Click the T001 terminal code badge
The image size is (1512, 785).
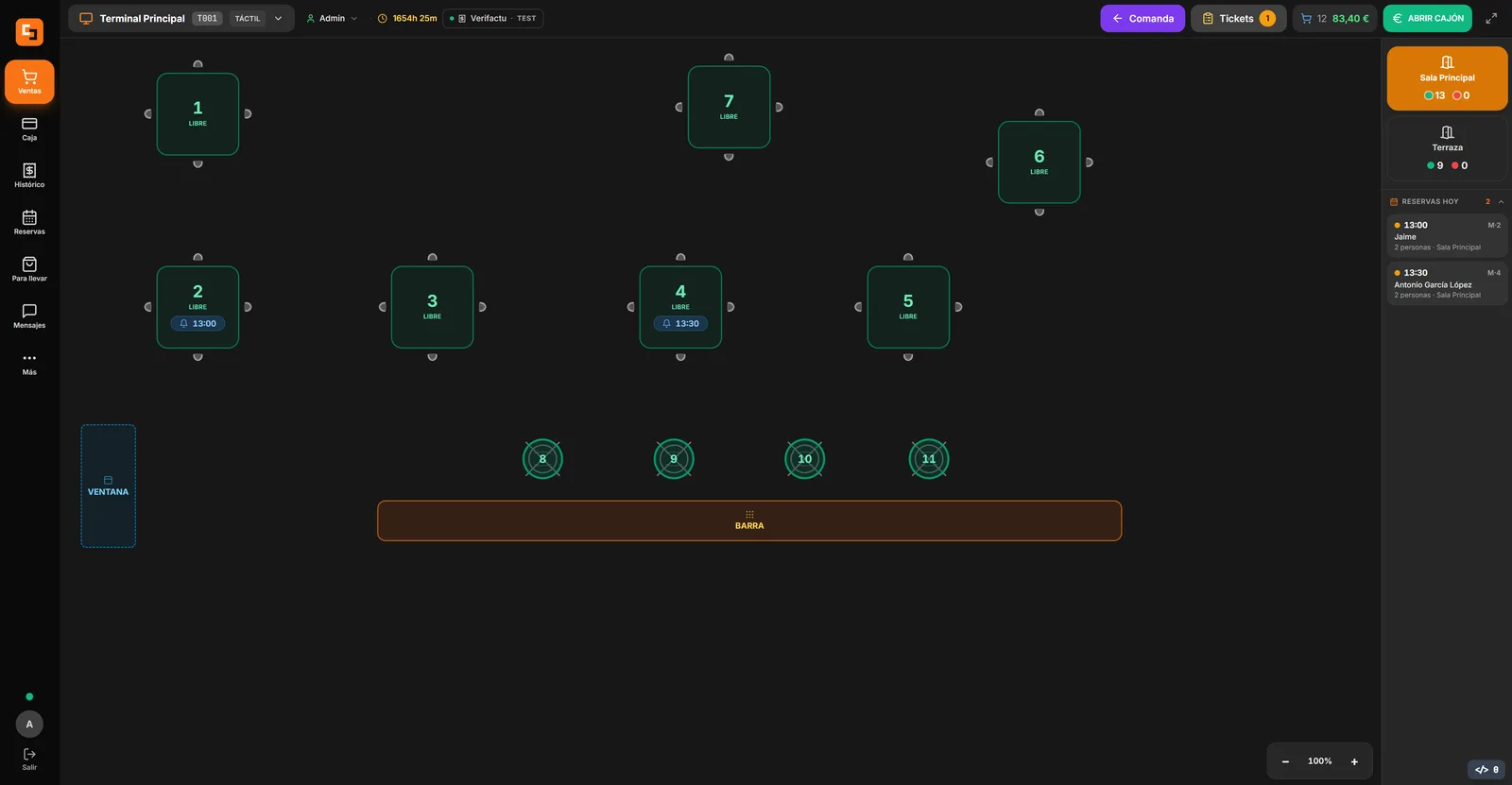click(207, 18)
